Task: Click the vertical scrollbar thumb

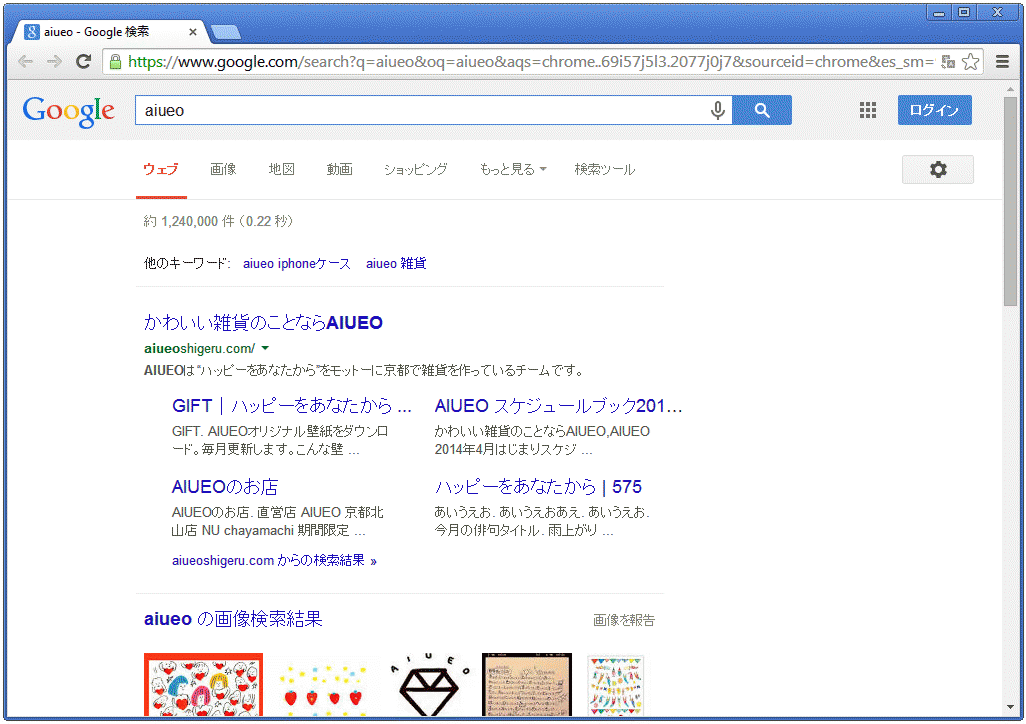Action: [x=1010, y=200]
